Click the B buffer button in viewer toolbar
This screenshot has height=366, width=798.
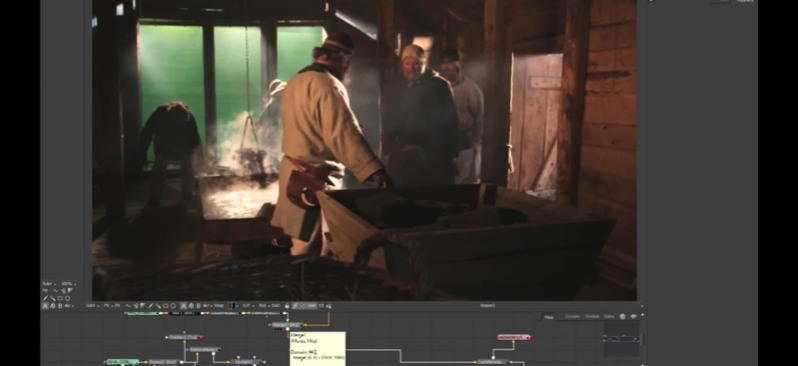tap(199, 306)
